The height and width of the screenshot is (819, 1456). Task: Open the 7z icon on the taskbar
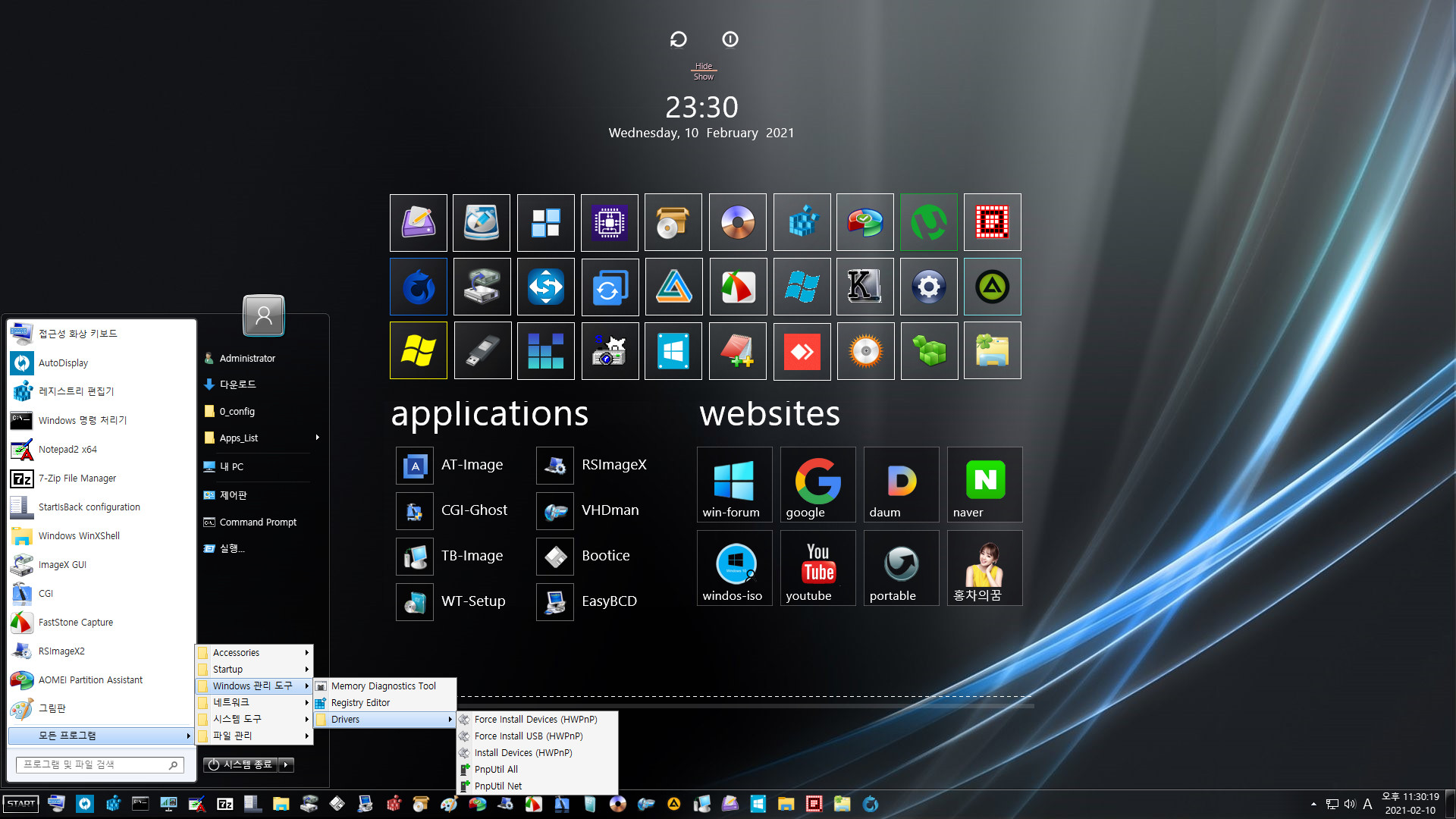(224, 805)
